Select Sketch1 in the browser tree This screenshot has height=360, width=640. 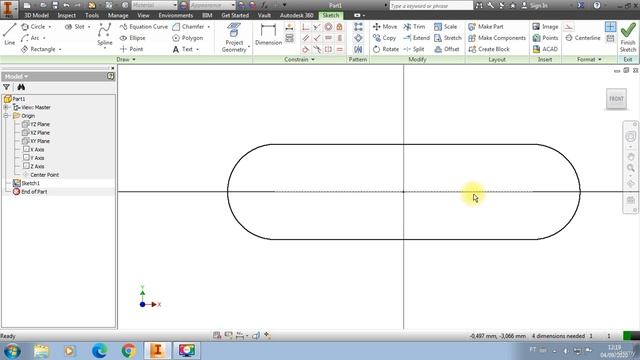point(26,183)
